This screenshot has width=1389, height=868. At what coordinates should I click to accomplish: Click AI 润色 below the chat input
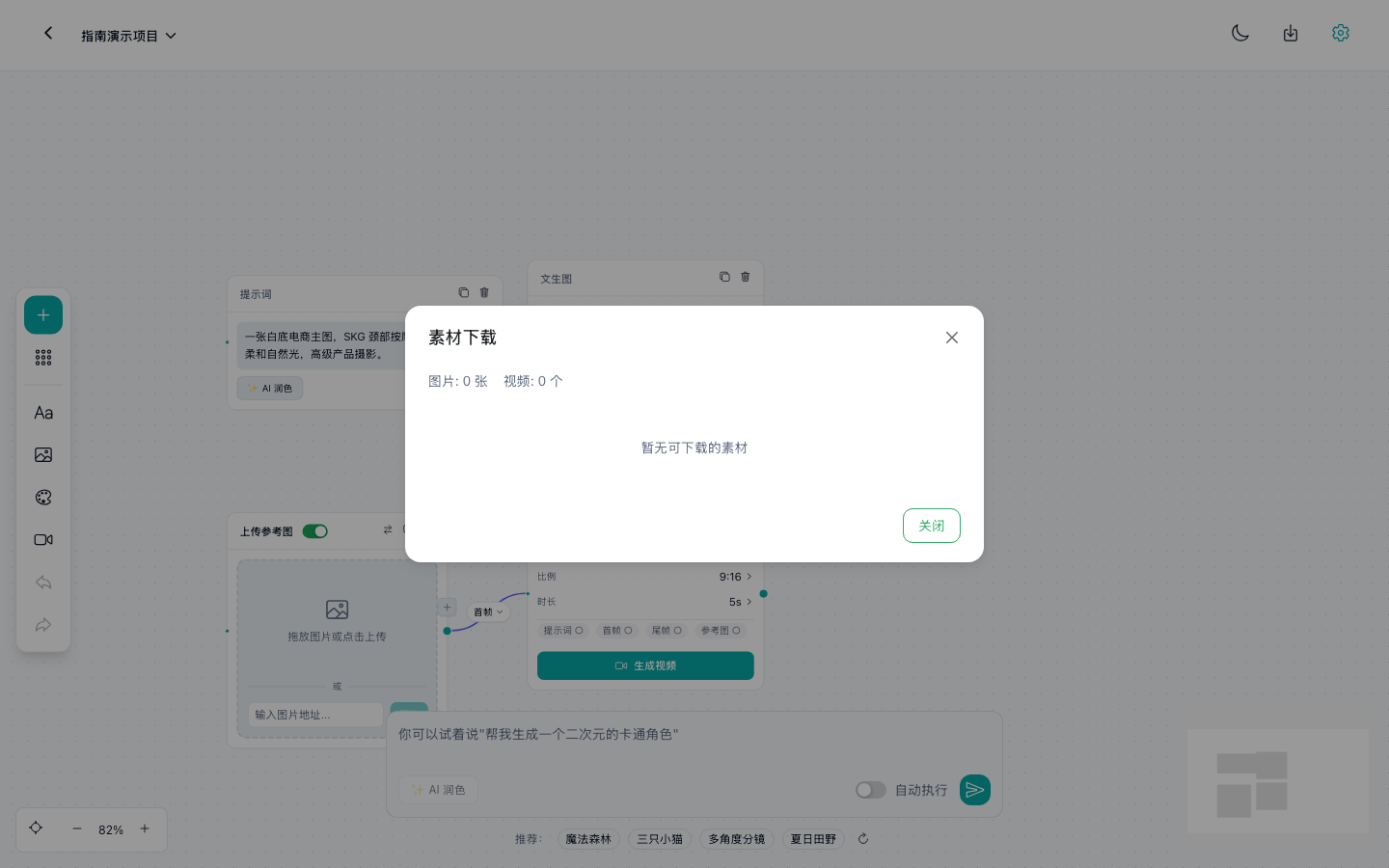coord(439,790)
